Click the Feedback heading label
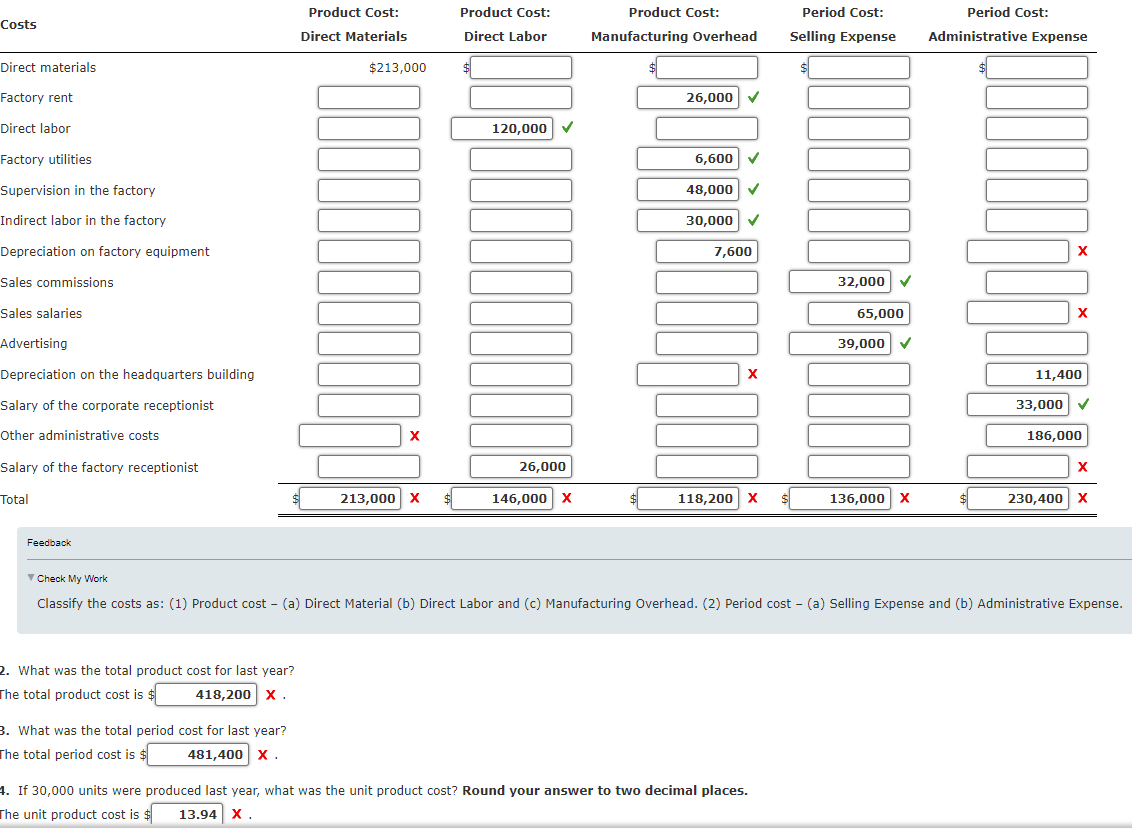Image resolution: width=1132 pixels, height=836 pixels. pos(49,542)
